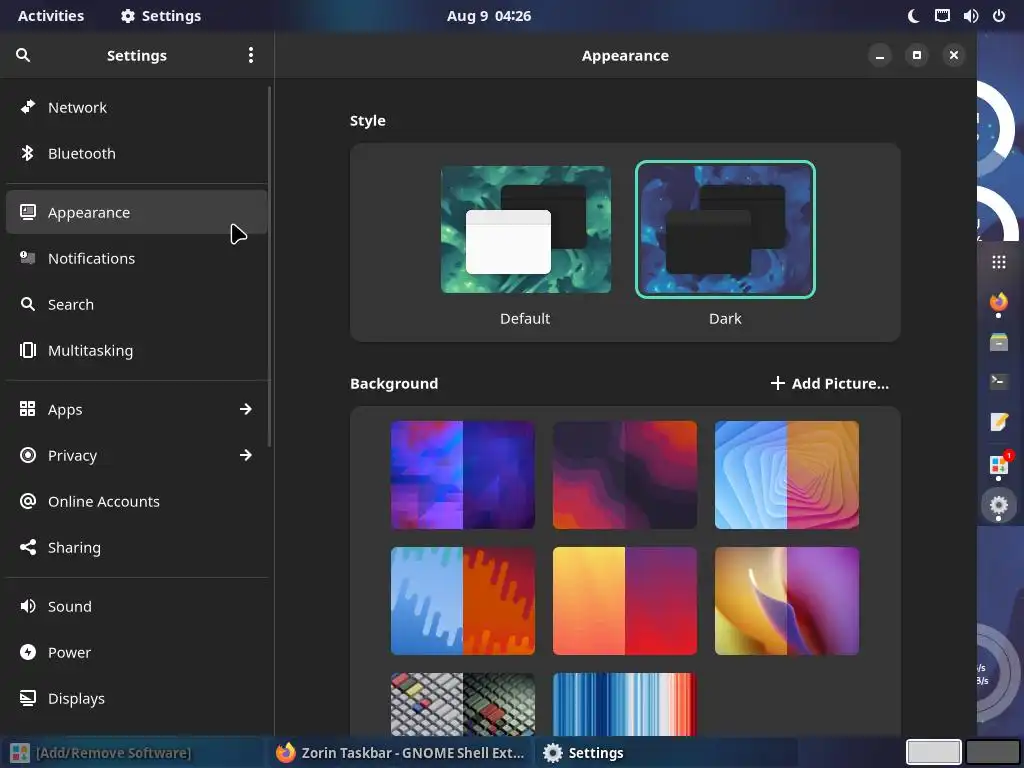
Task: Choose the blue-purple geometric wallpaper
Action: pyautogui.click(x=462, y=475)
